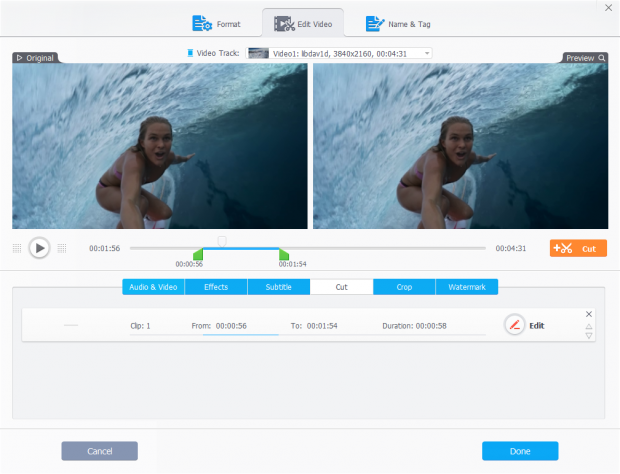Move Clip 1 up with the up arrow
Viewport: 620px width, 474px height.
589,327
